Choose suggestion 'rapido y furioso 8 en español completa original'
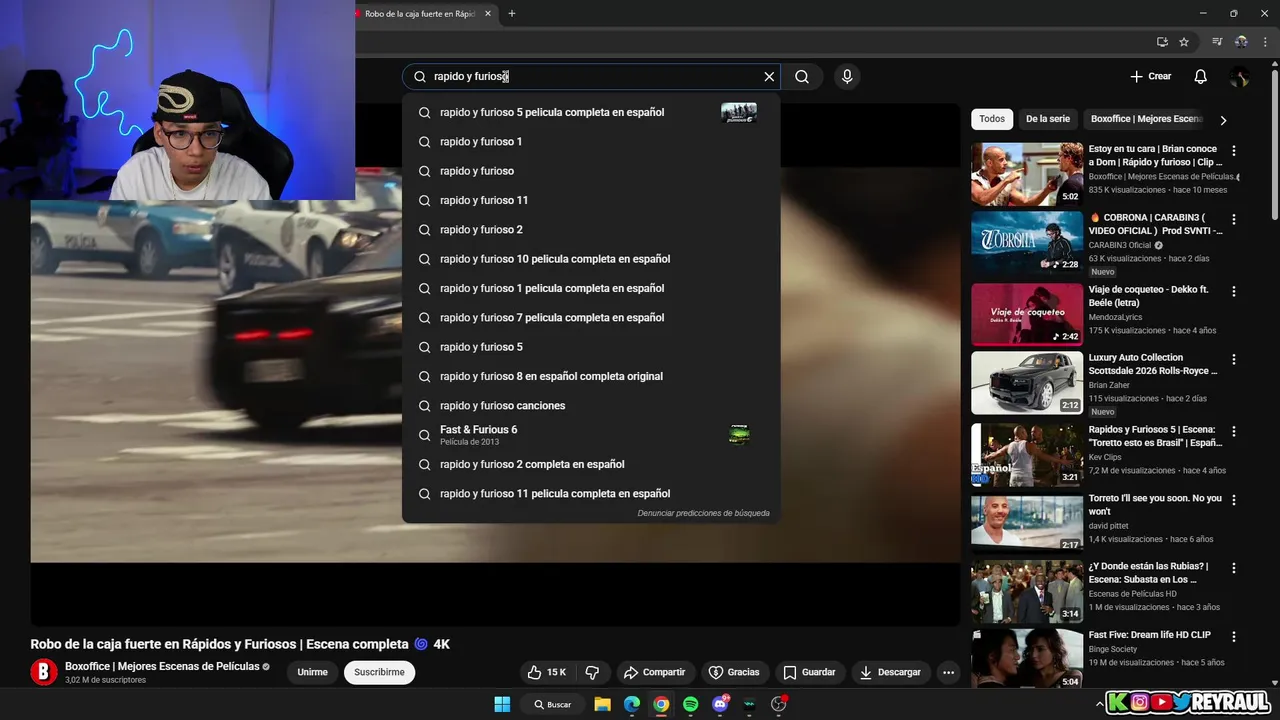Viewport: 1280px width, 720px height. pos(591,376)
